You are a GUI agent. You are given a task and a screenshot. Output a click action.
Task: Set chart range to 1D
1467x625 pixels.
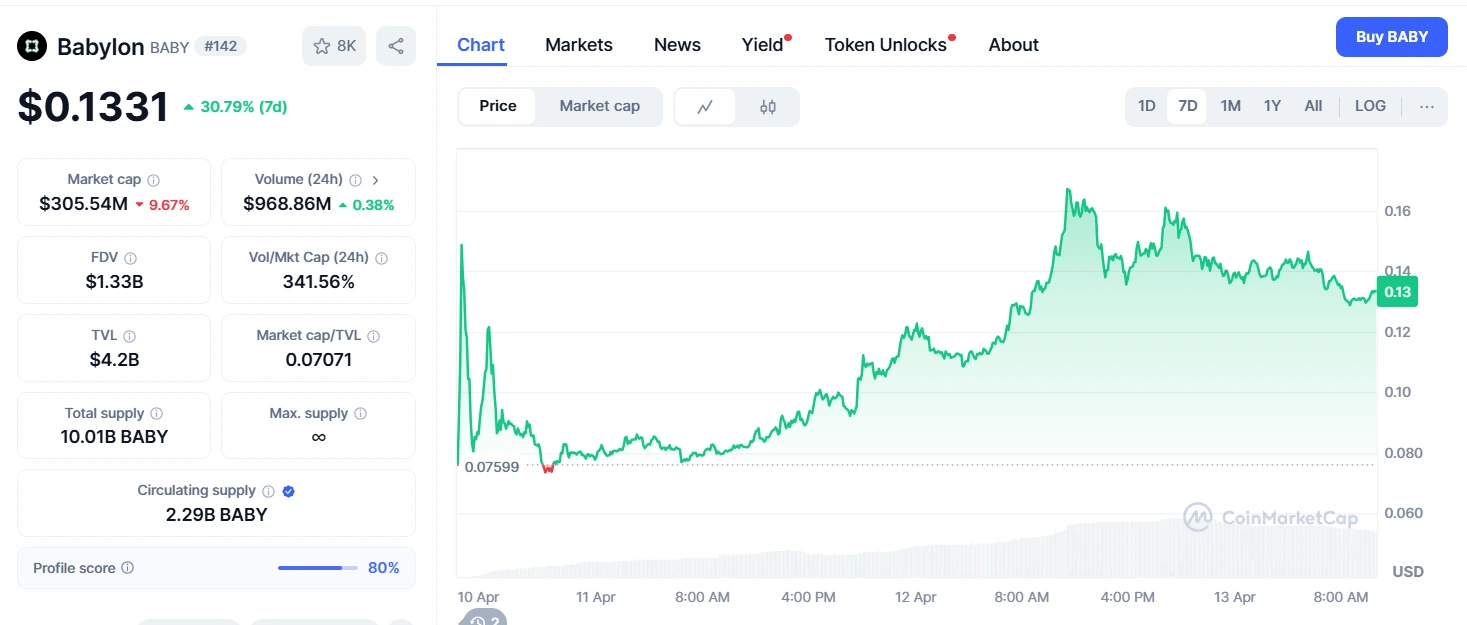1147,106
